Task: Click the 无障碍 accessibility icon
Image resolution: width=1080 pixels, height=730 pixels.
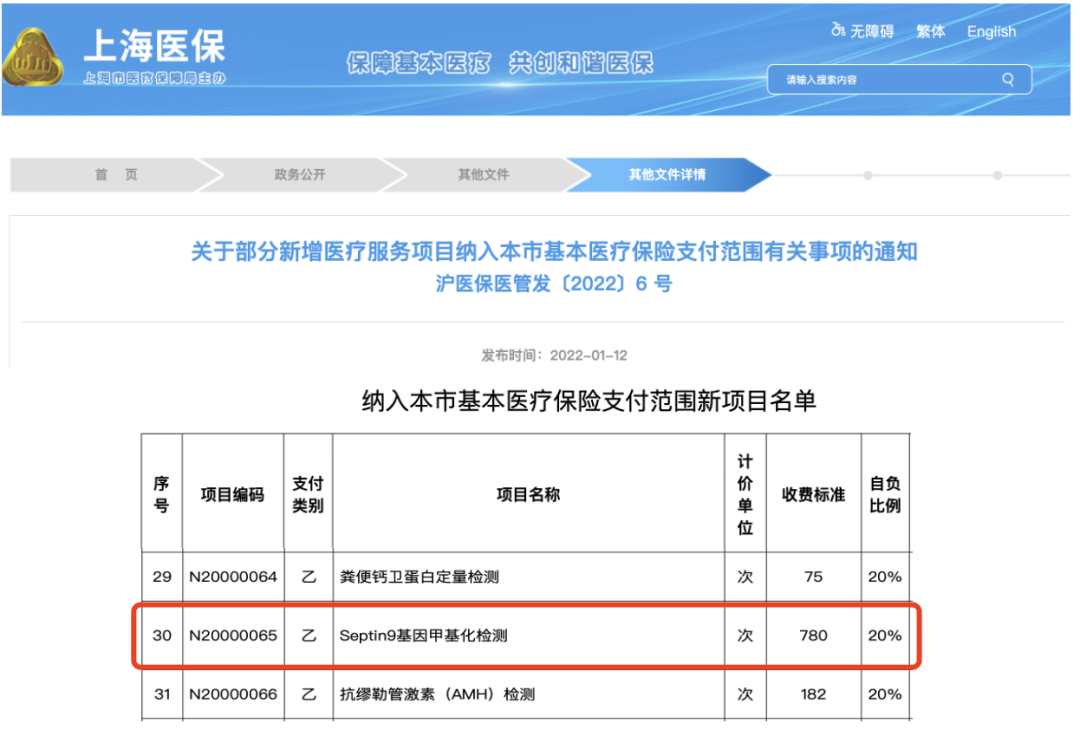Action: pyautogui.click(x=838, y=31)
